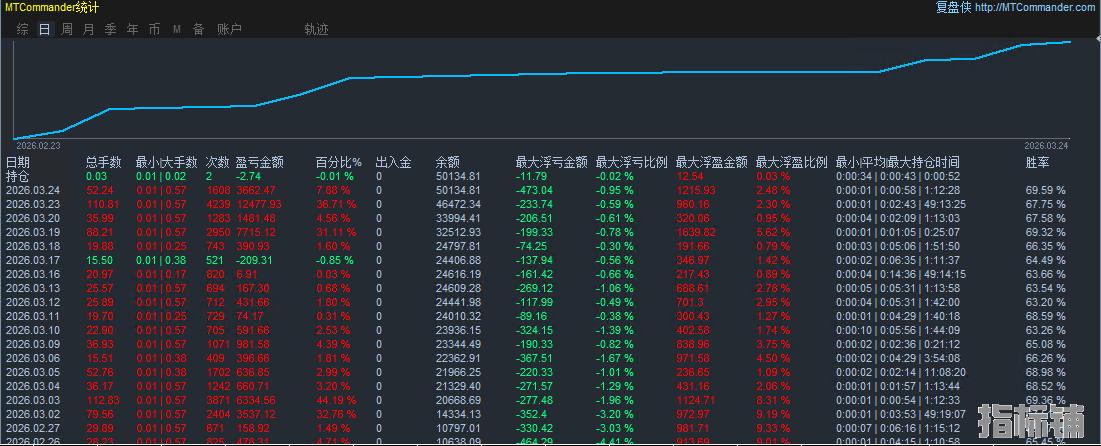
Task: Click the 胜率 column header
Action: click(x=1037, y=162)
